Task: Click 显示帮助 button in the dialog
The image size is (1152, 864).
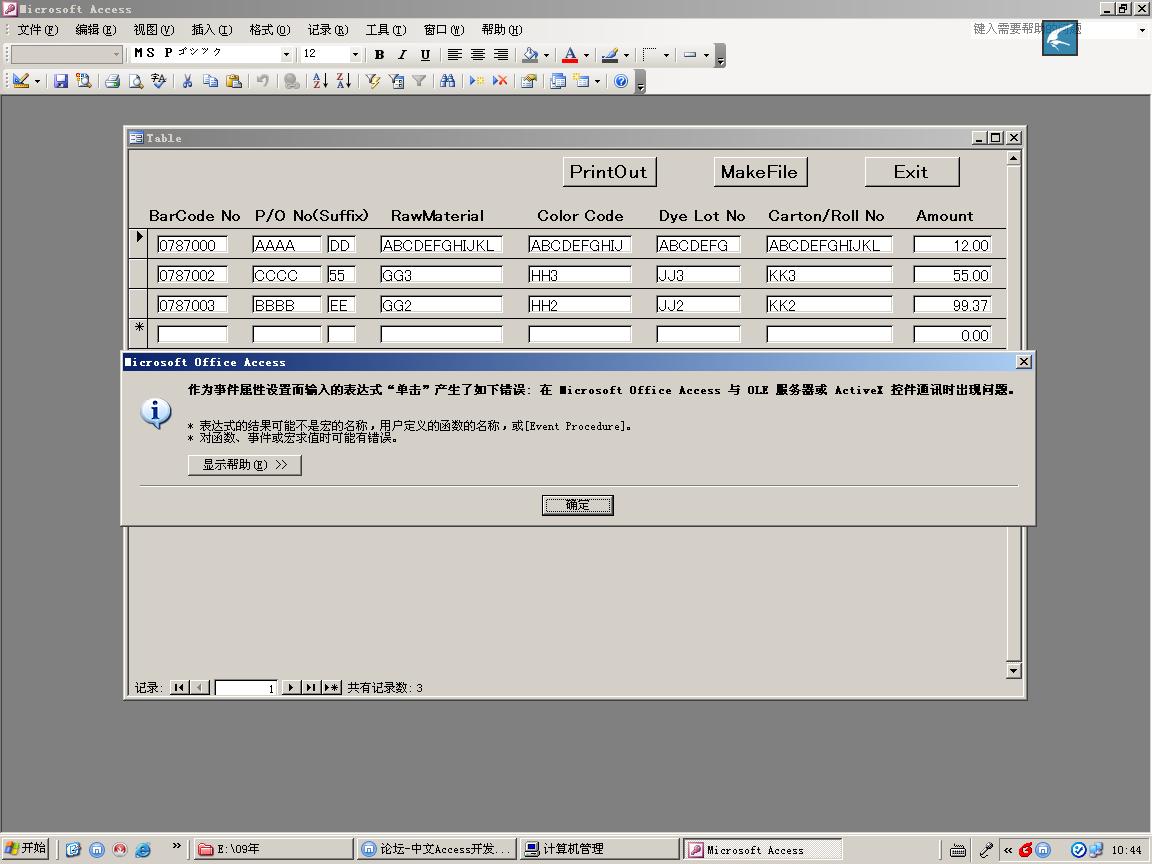Action: click(245, 464)
